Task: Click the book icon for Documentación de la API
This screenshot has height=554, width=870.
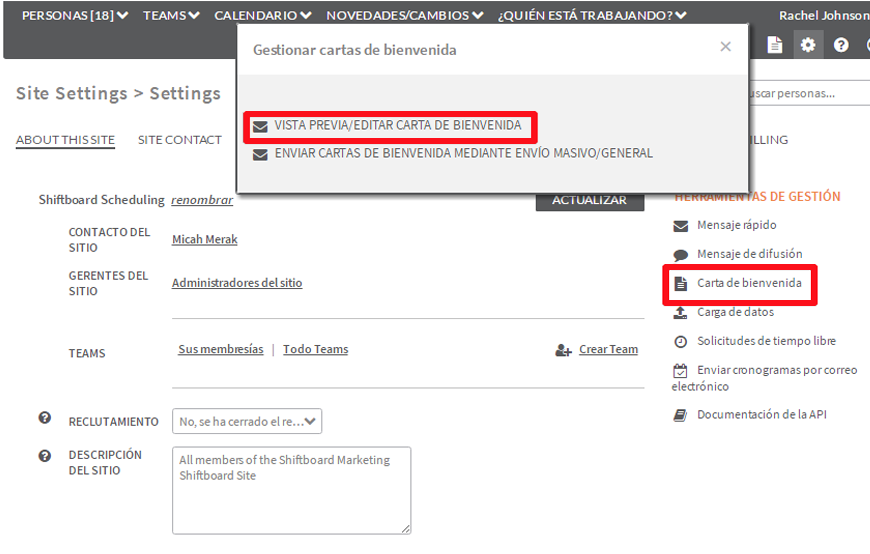Action: (x=680, y=415)
